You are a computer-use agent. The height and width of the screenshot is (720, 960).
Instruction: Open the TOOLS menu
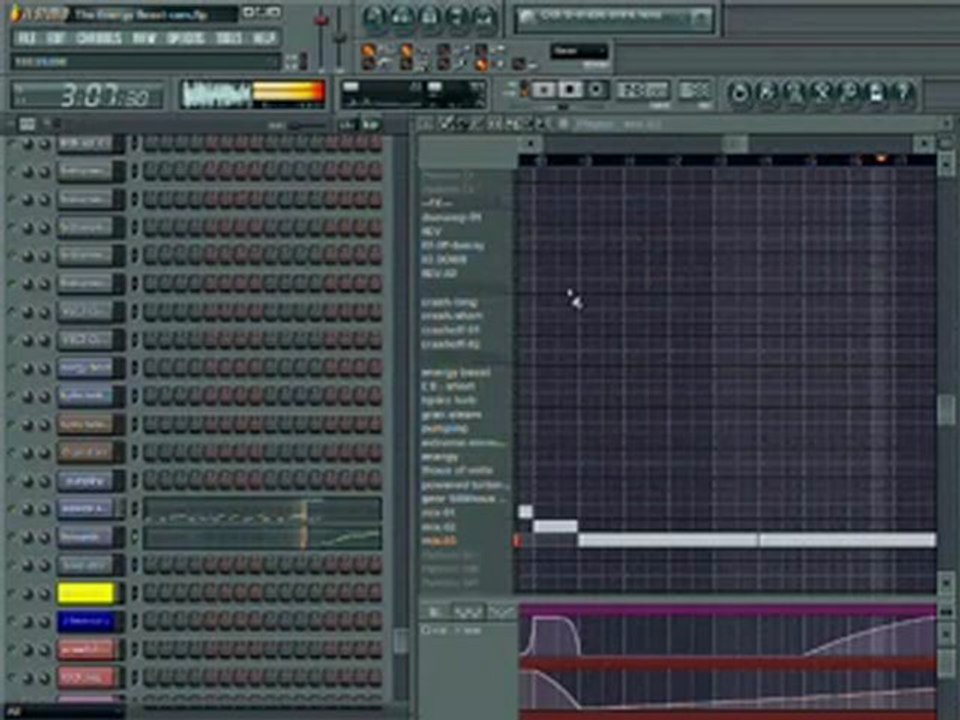click(x=229, y=39)
